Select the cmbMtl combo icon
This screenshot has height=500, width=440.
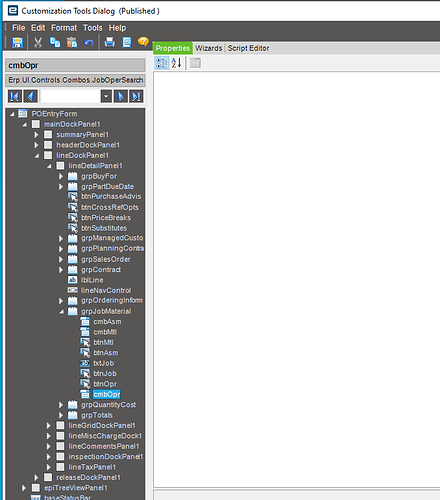[x=85, y=332]
